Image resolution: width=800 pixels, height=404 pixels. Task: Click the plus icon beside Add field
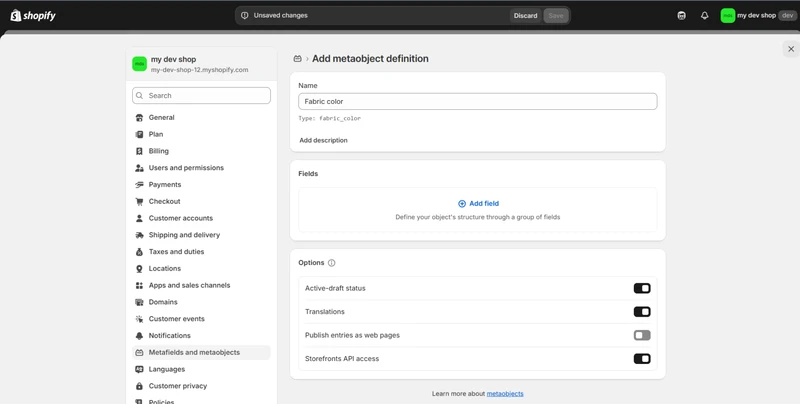pyautogui.click(x=462, y=204)
